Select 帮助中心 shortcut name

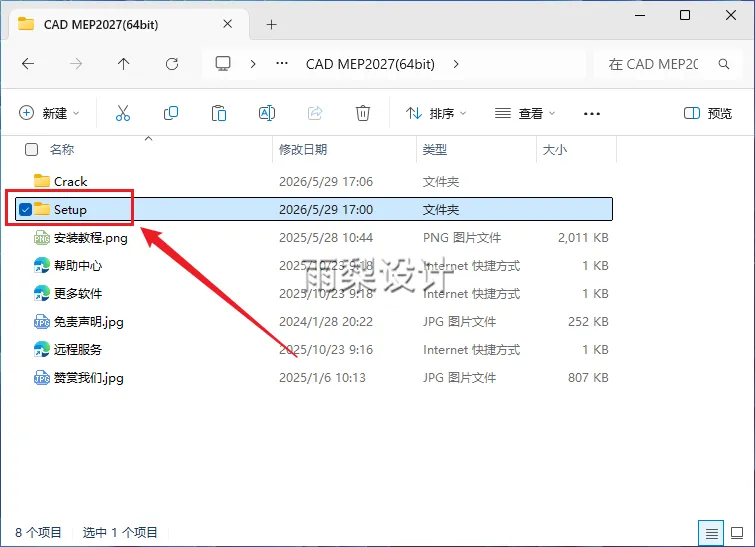pos(78,266)
